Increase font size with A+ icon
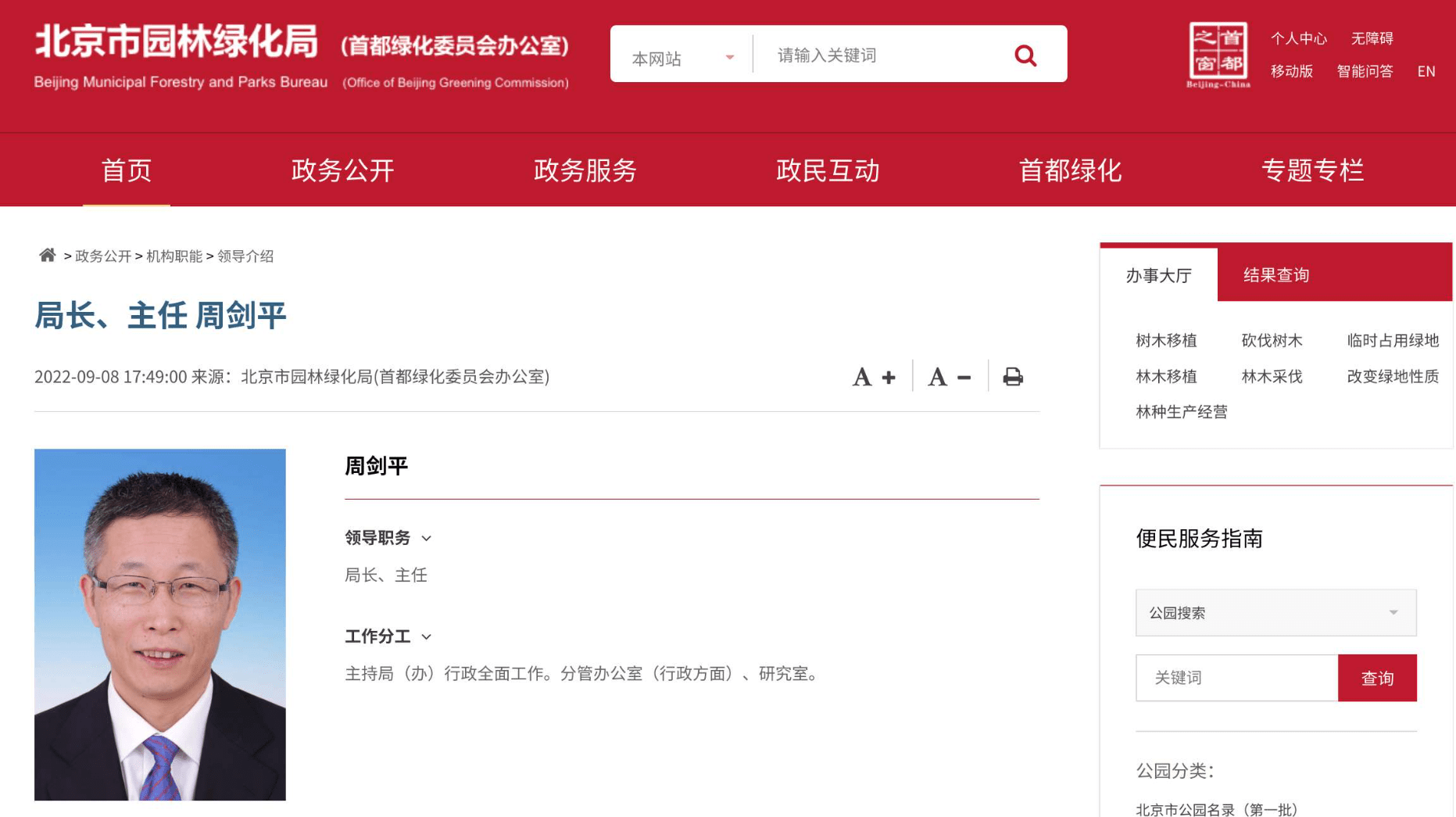The height and width of the screenshot is (817, 1456). coord(874,377)
